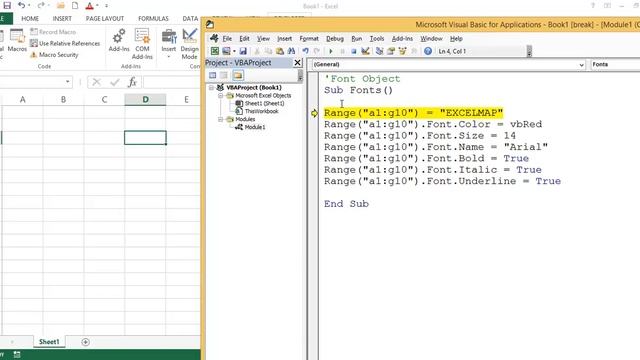Save the project using the VBA floppy icon
The width and height of the screenshot is (640, 360).
tap(243, 51)
